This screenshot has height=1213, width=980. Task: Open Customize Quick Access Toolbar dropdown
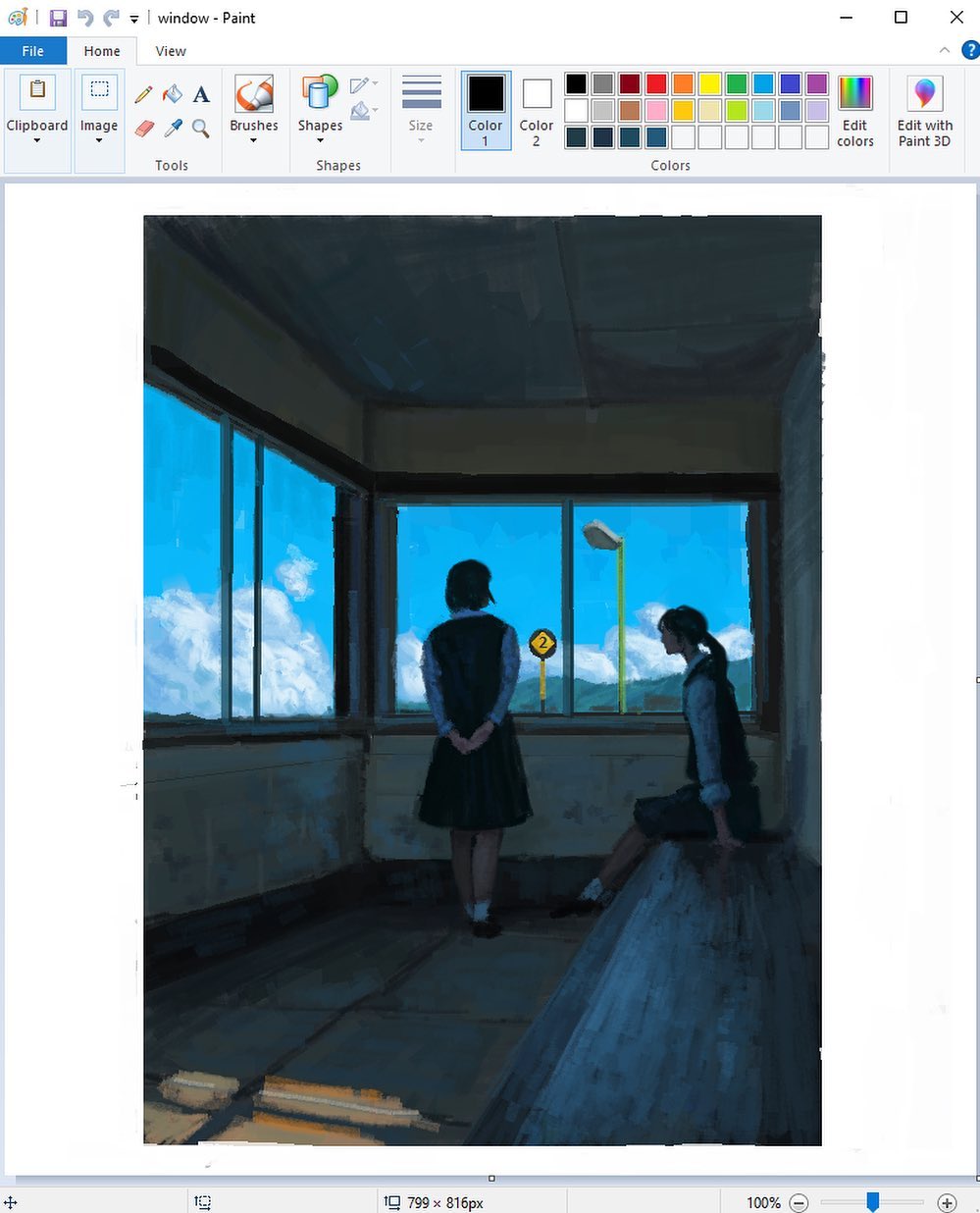(134, 19)
